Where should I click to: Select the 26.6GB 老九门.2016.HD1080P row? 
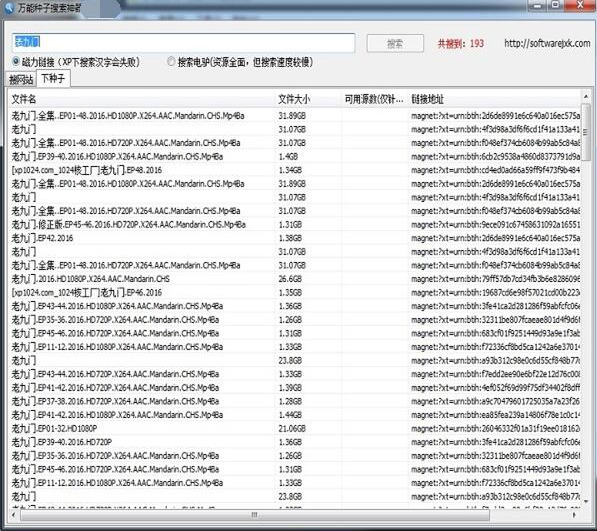[x=295, y=279]
